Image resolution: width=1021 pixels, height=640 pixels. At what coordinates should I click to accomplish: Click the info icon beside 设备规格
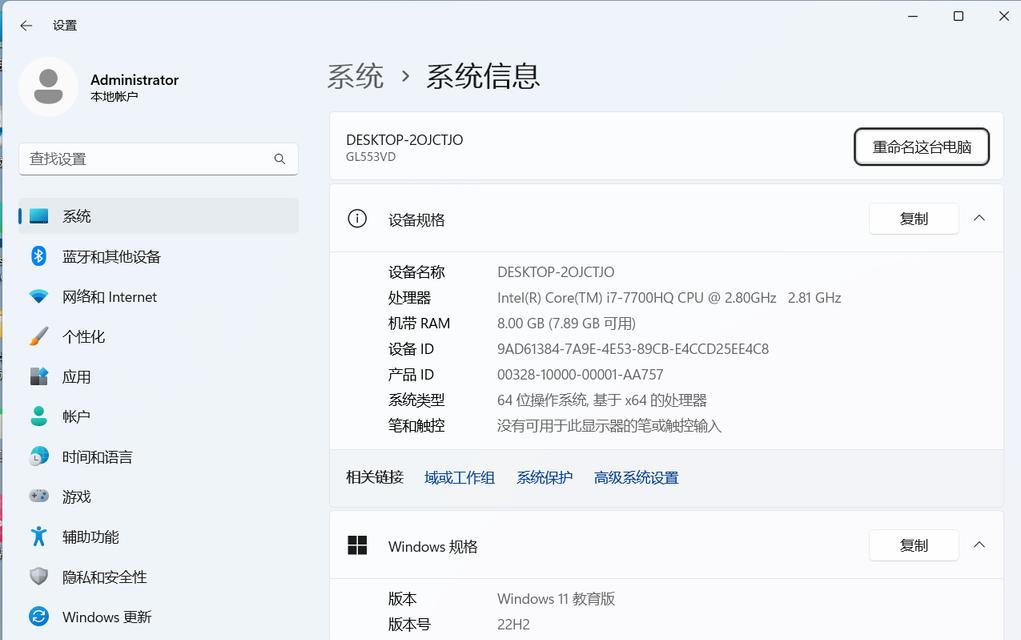pos(357,219)
